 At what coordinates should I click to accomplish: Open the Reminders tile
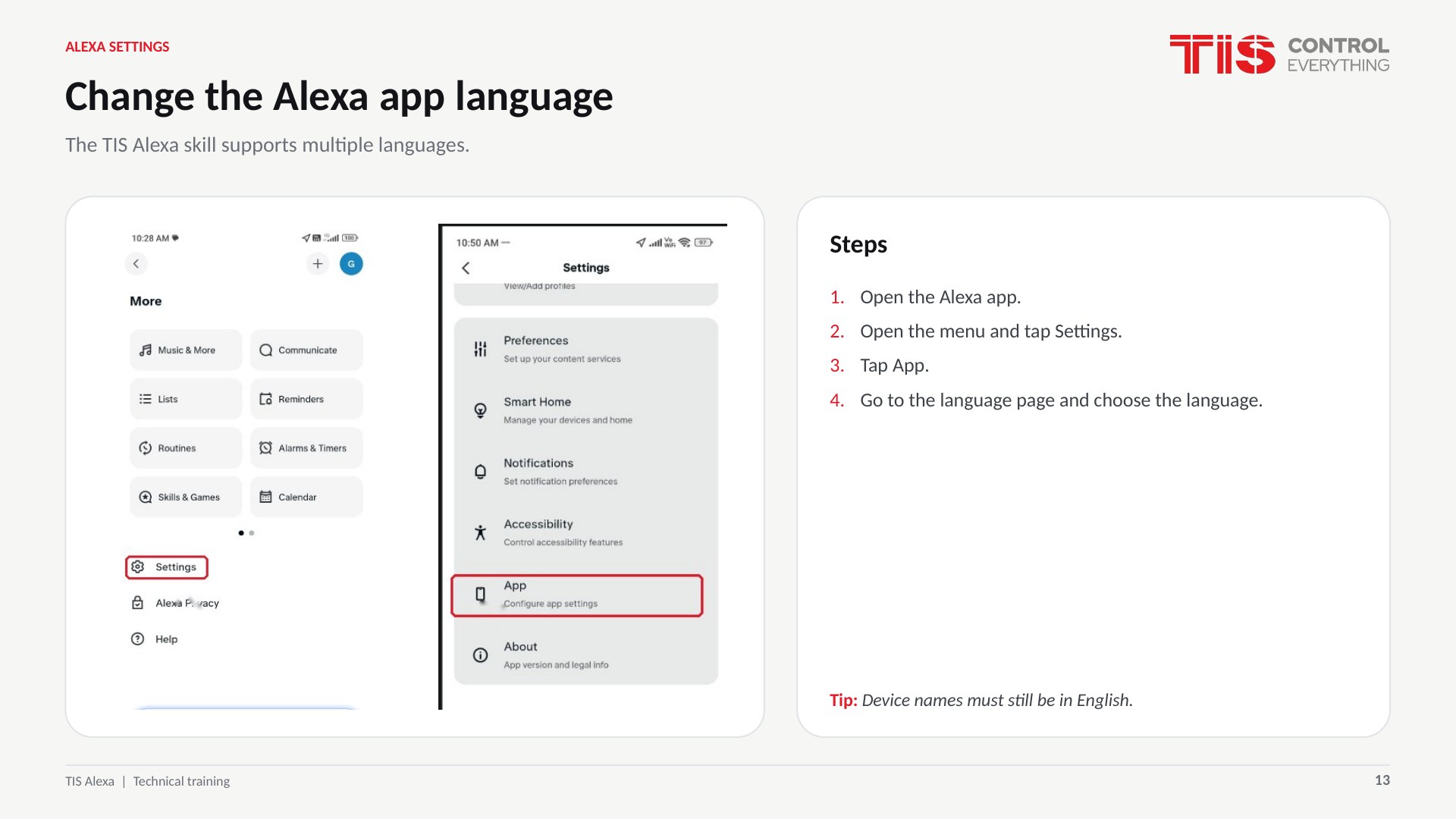point(306,399)
